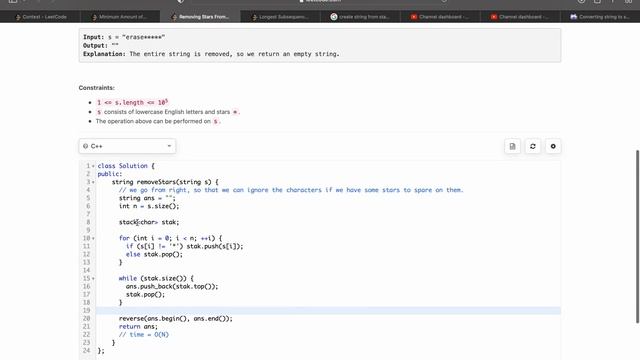Click the 'Output: ""' line in example box
This screenshot has width=640, height=360.
[x=101, y=45]
